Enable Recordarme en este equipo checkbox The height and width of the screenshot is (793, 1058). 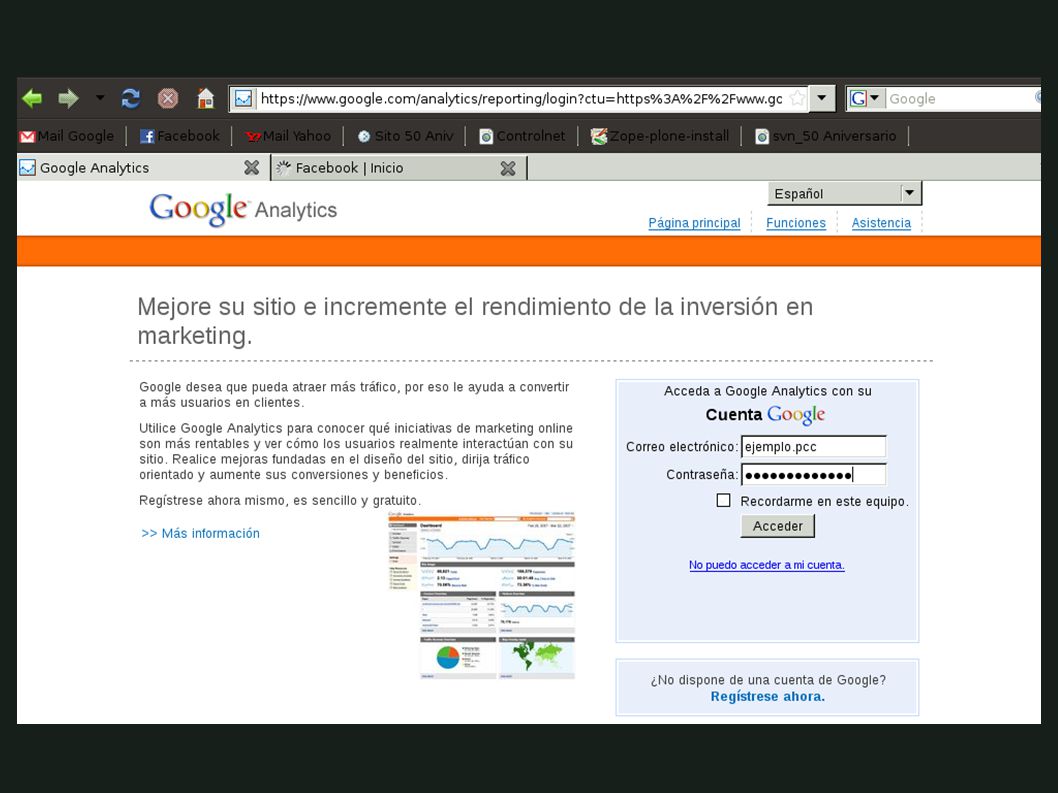tap(723, 500)
